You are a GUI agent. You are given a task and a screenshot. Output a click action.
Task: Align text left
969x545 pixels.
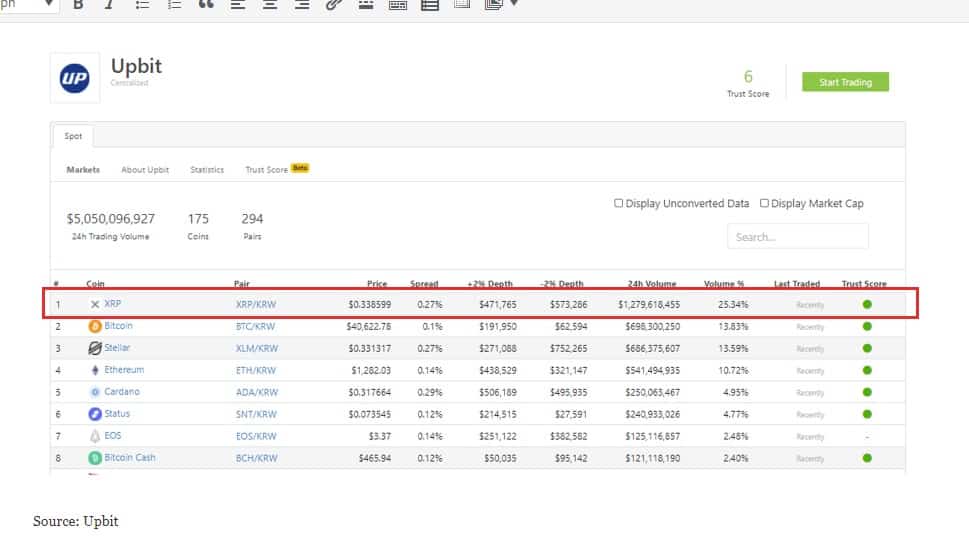238,5
